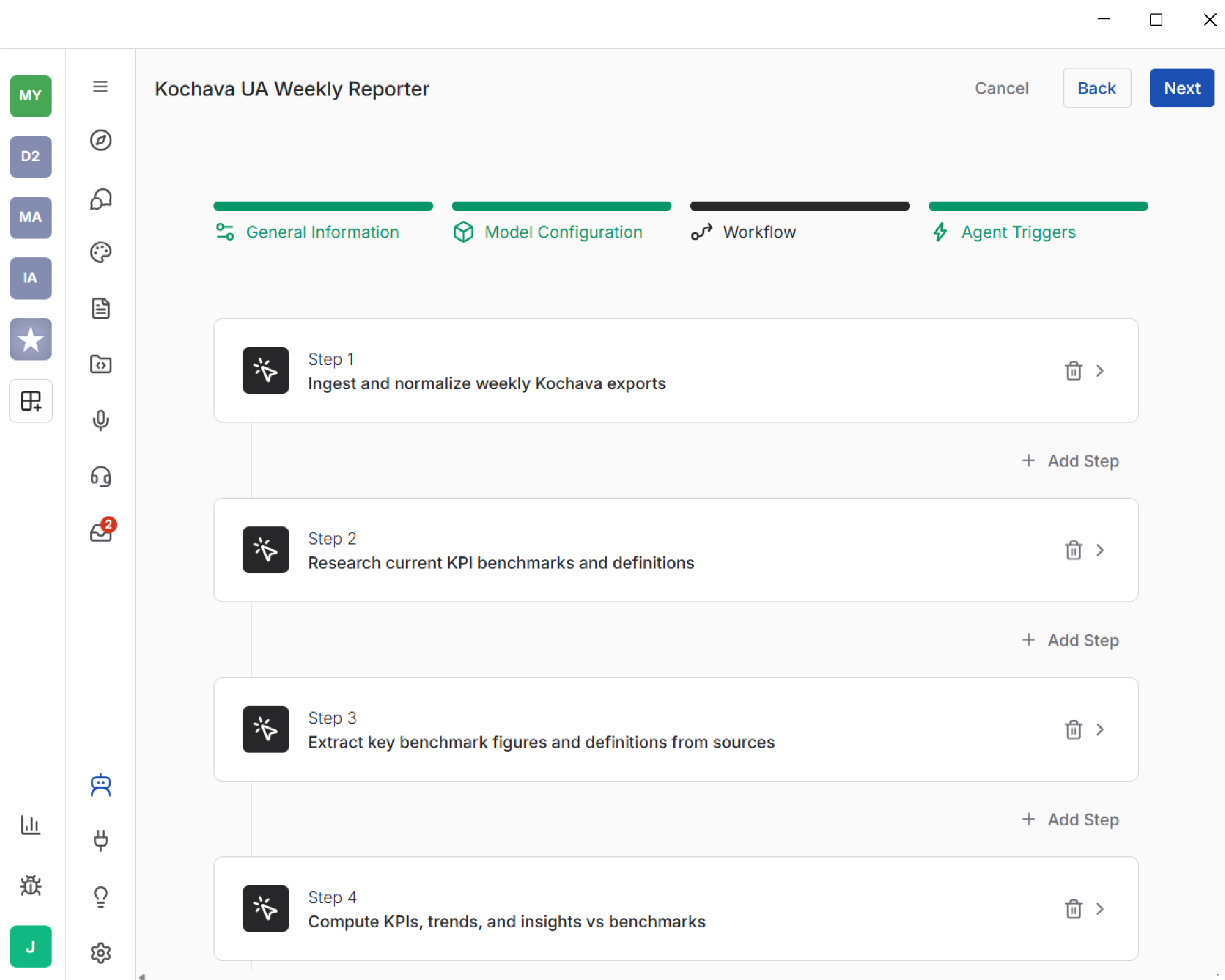Click the Cancel link
Screen dimensions: 1225x980
1001,89
